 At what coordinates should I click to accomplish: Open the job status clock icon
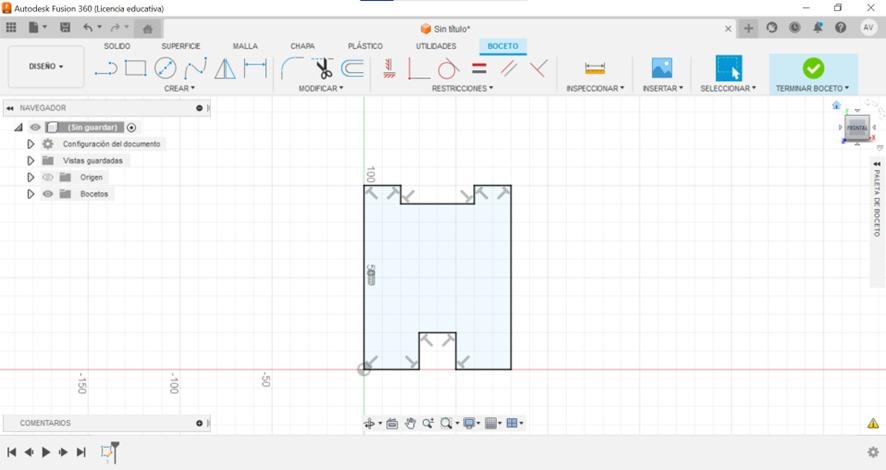coord(794,28)
